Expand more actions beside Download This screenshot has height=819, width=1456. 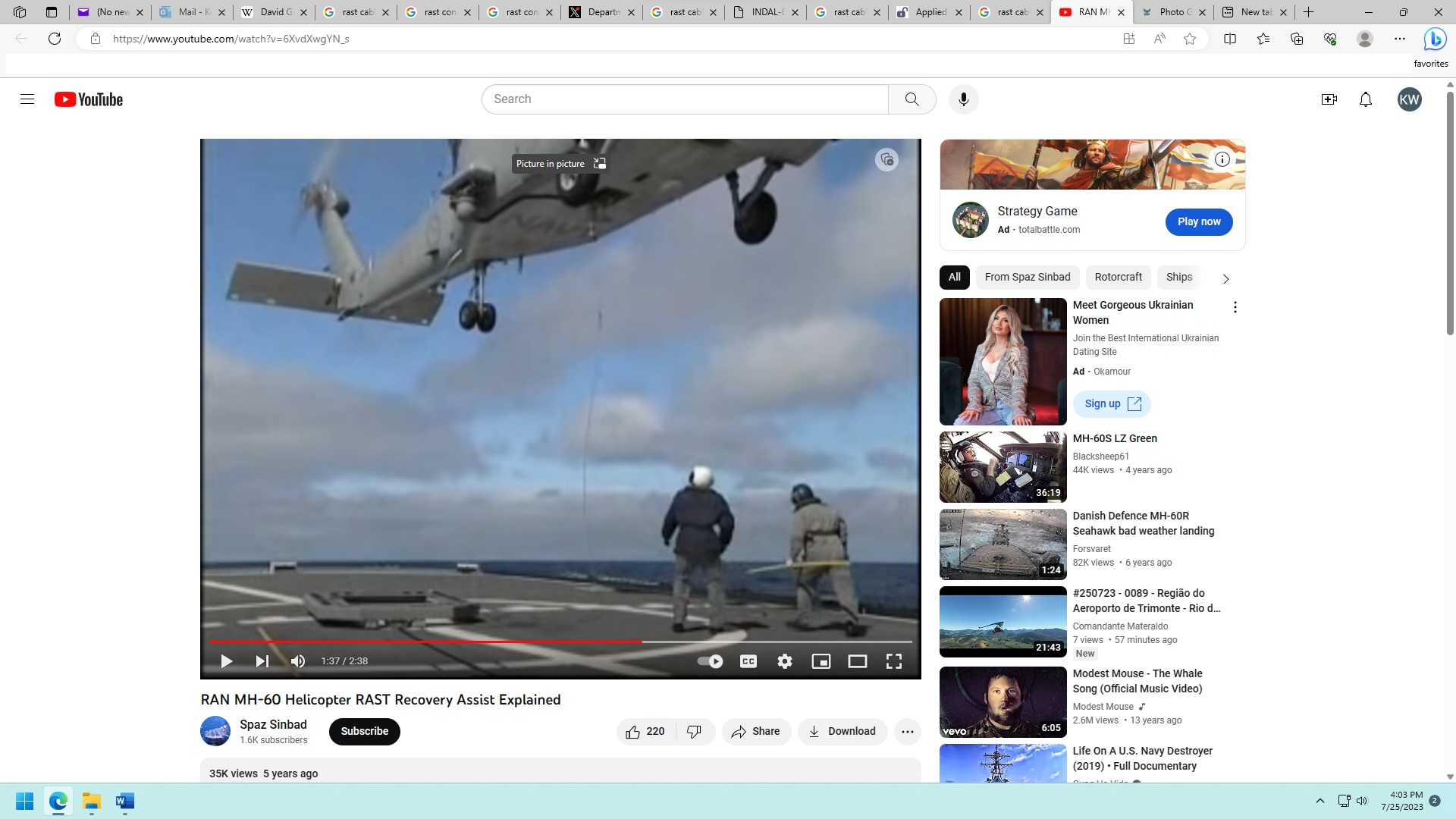[908, 732]
